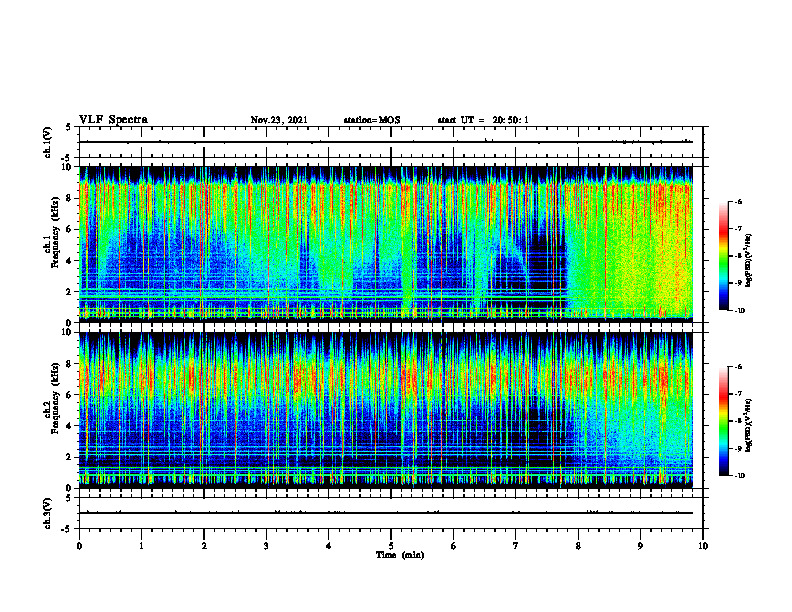Screen dimensions: 792x612
Task: Select the ch.1 "Frequency (kHz)" axis label
Action: (x=55, y=230)
